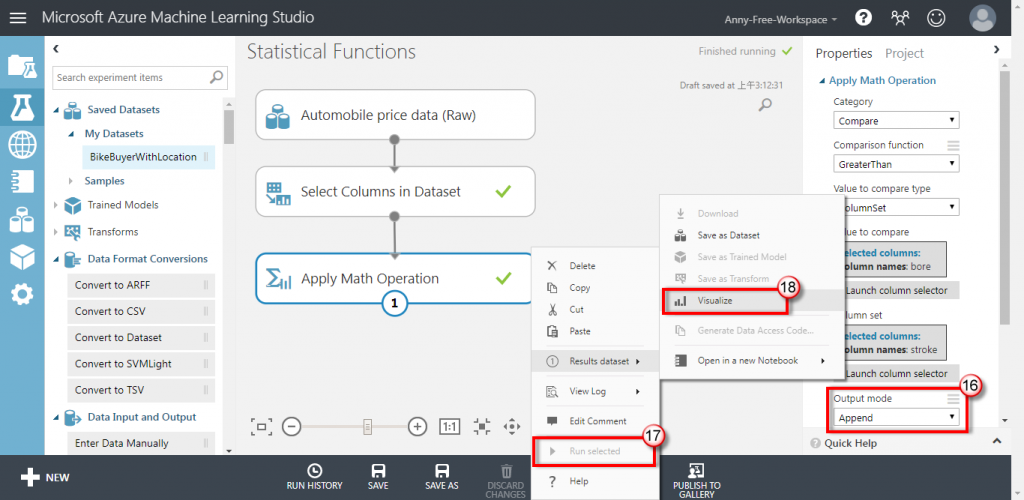This screenshot has width=1024, height=500.
Task: Collapse the My Datasets tree node
Action: click(71, 134)
